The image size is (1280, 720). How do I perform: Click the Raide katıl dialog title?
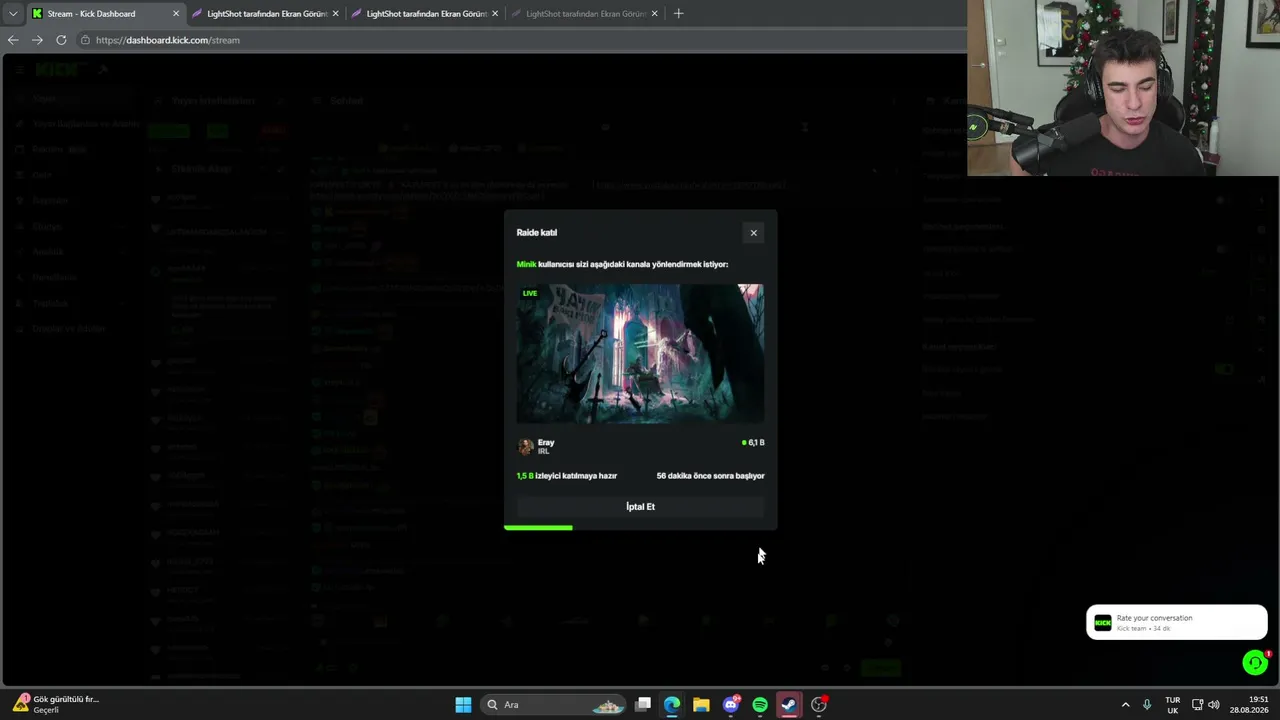(537, 233)
